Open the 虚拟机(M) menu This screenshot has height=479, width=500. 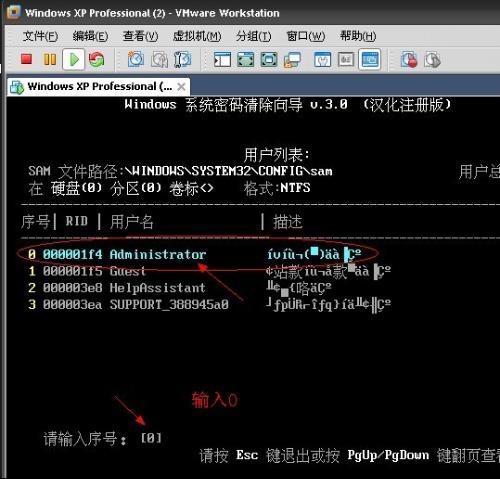tap(197, 36)
